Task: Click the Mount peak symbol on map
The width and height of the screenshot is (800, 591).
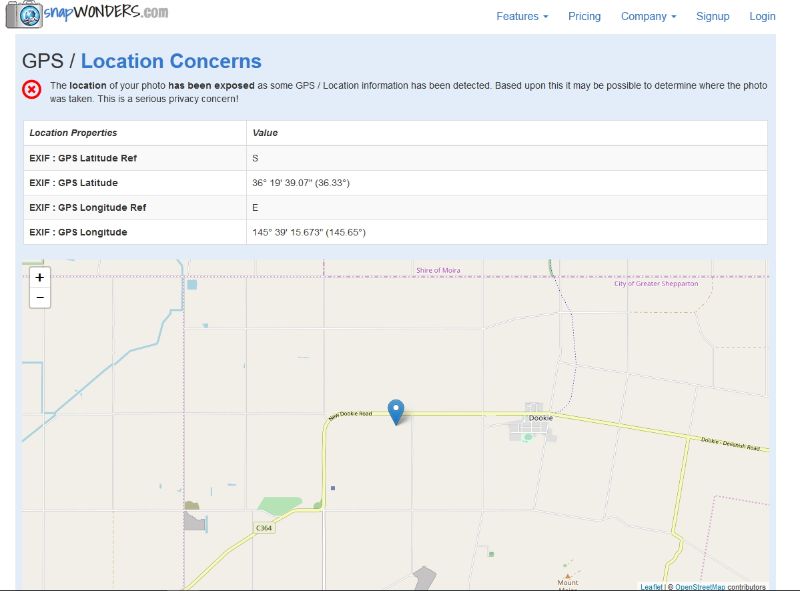Action: pyautogui.click(x=567, y=576)
